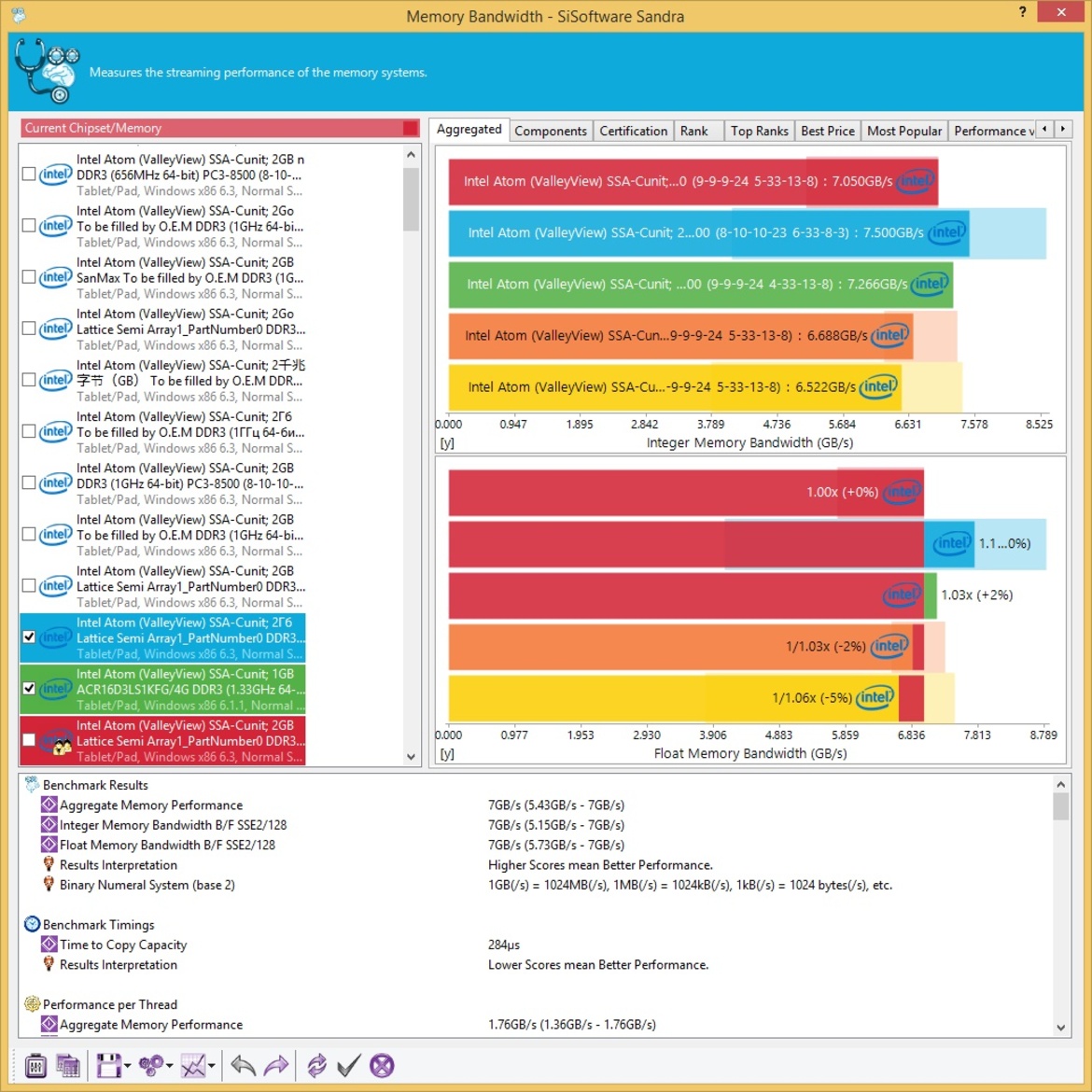
Task: Click the diamond icon beside Integer Memory Bandwidth B/F
Action: [x=49, y=824]
